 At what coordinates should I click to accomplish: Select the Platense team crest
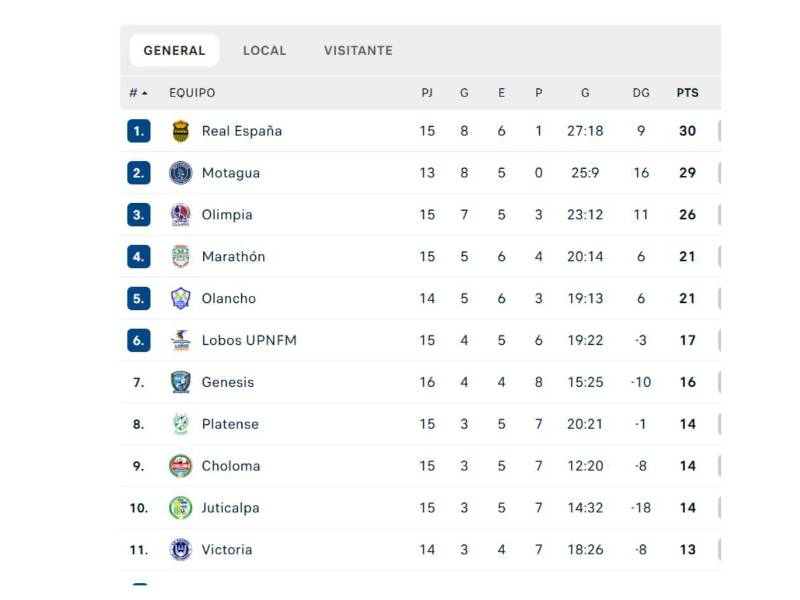pyautogui.click(x=179, y=424)
